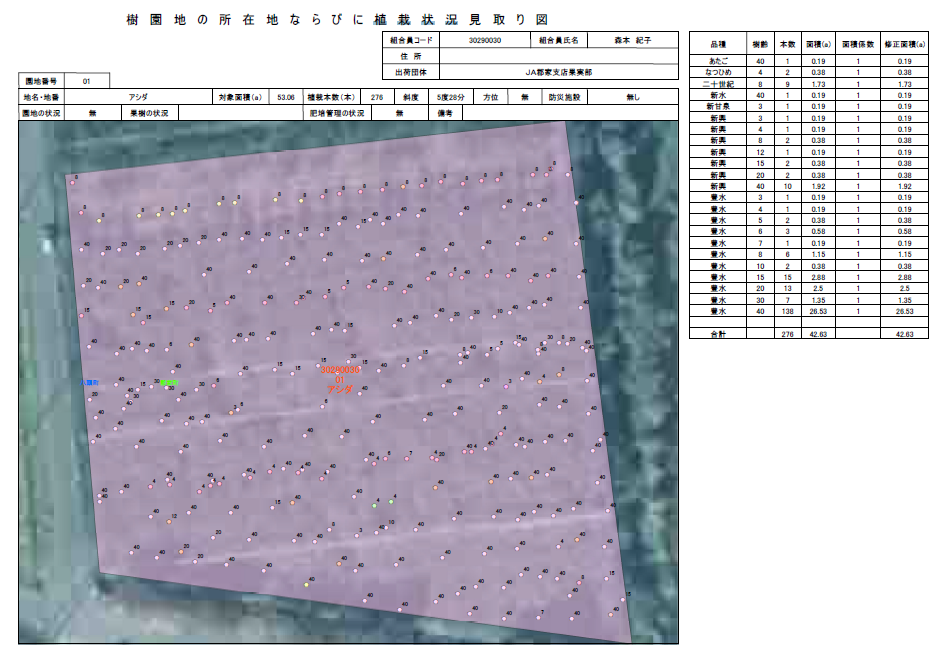
Task: Click the あたご variety row
Action: pos(717,62)
